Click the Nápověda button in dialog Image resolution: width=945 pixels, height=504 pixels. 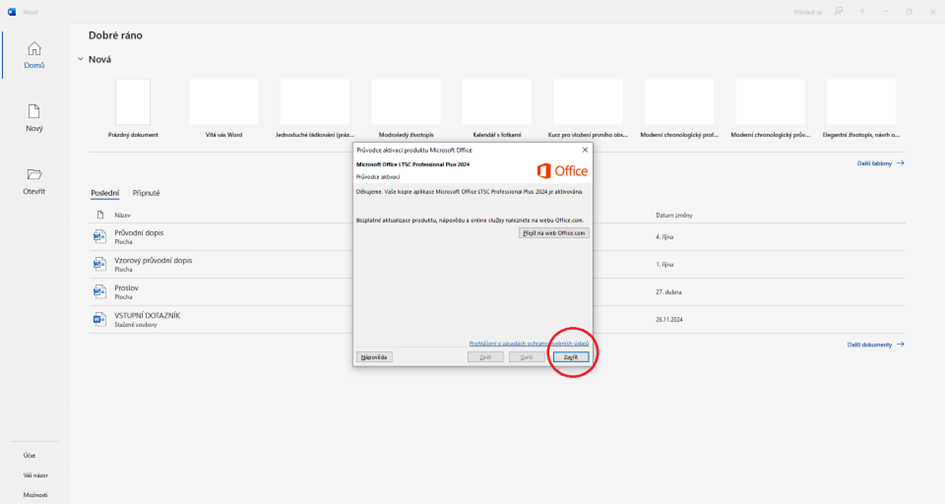tap(374, 357)
